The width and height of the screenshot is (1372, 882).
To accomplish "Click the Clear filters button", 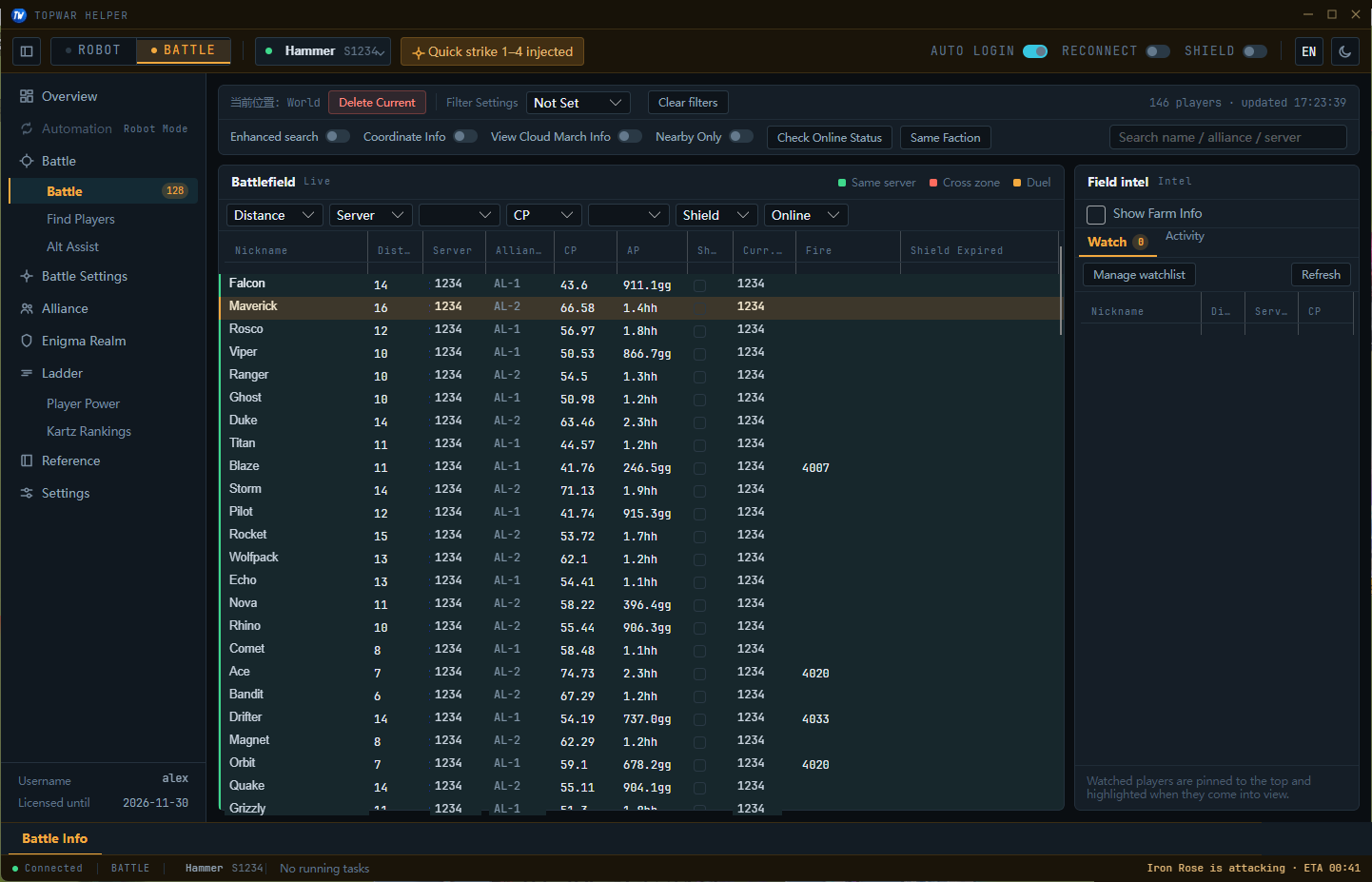I will coord(688,103).
